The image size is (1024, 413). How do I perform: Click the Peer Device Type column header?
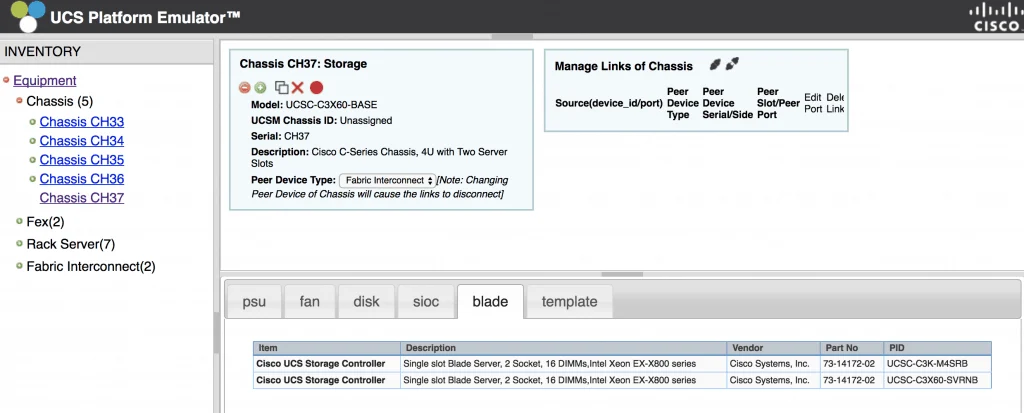[x=682, y=103]
